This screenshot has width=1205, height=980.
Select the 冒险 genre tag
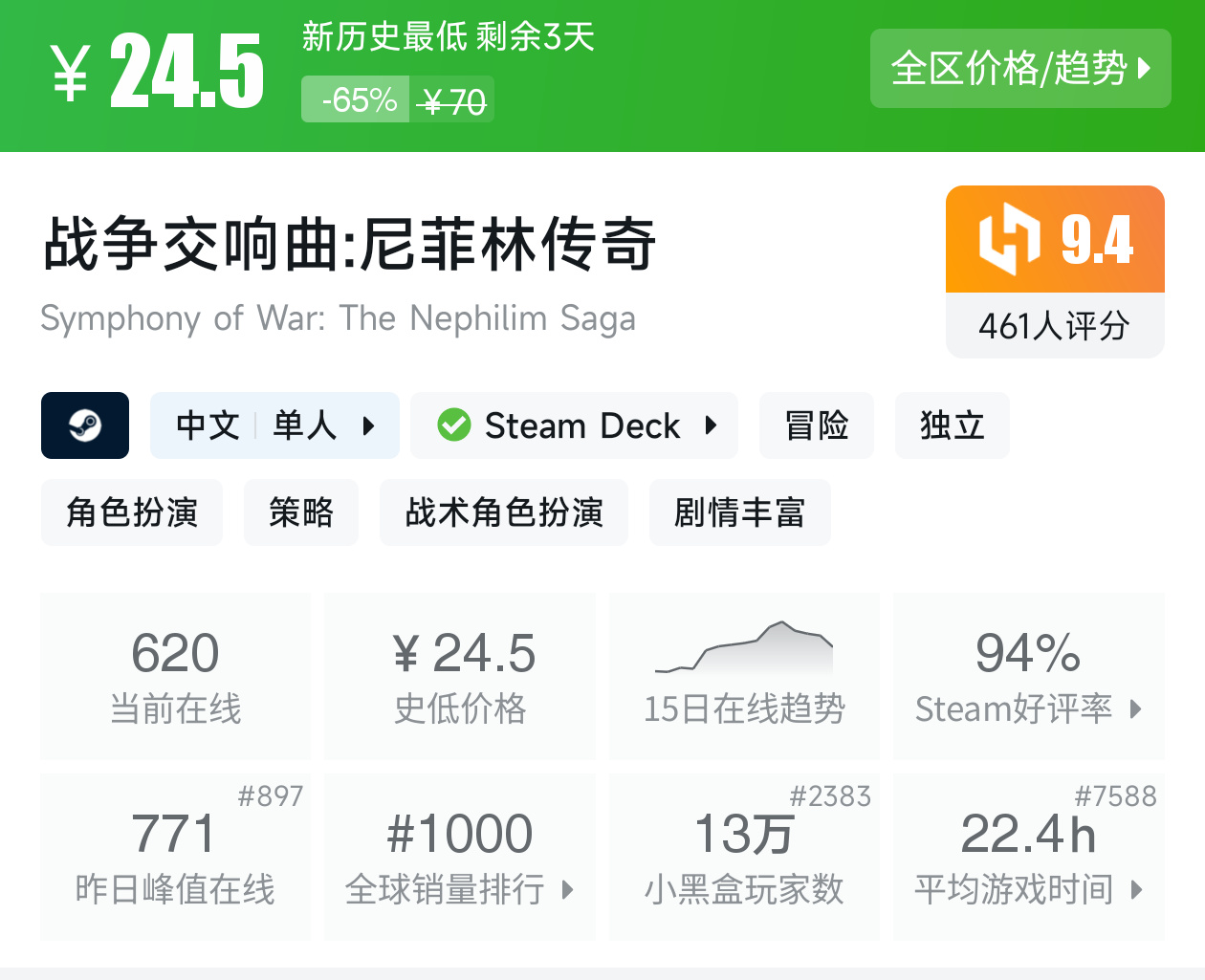click(x=816, y=425)
